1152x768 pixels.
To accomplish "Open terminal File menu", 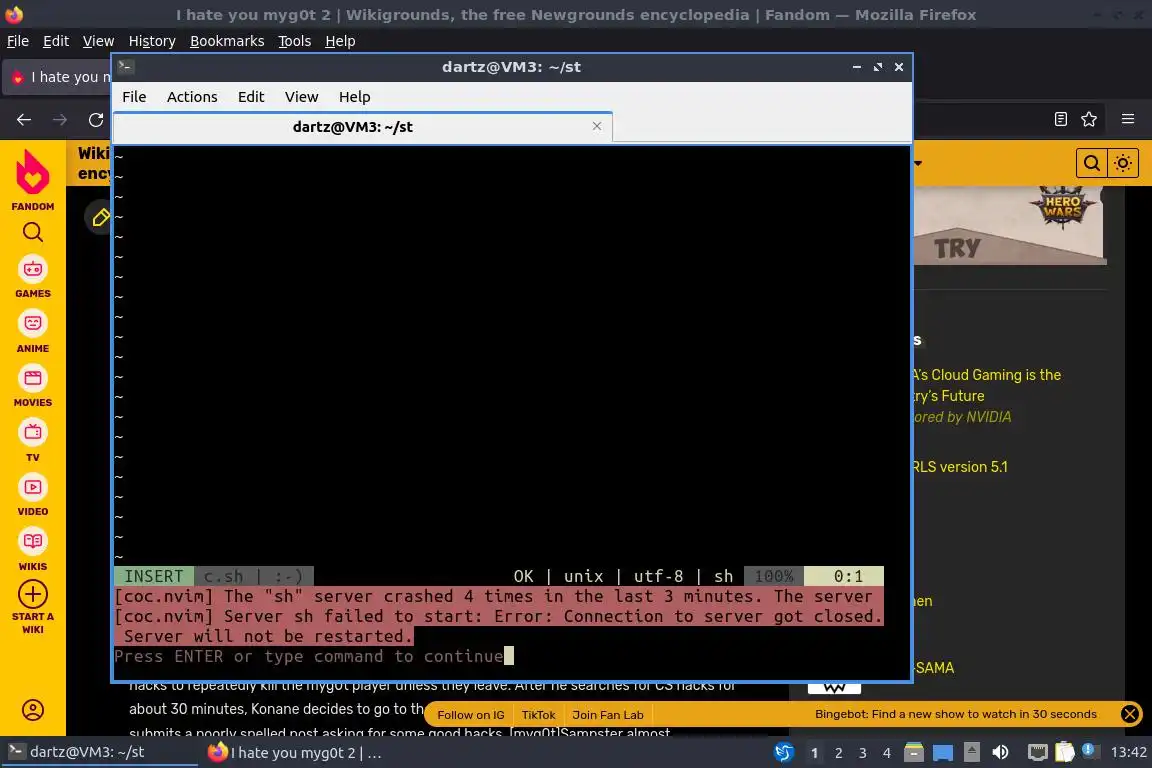I will click(134, 97).
